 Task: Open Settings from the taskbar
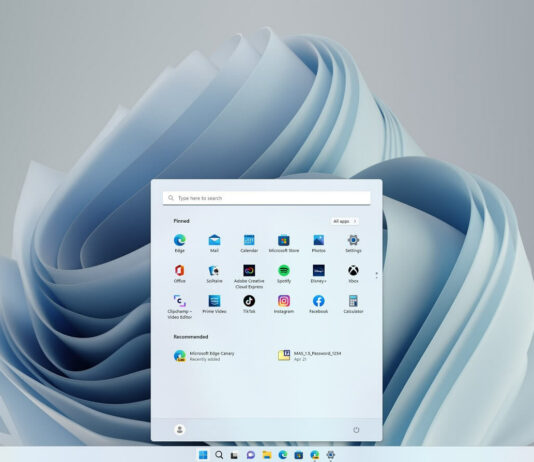coord(330,455)
